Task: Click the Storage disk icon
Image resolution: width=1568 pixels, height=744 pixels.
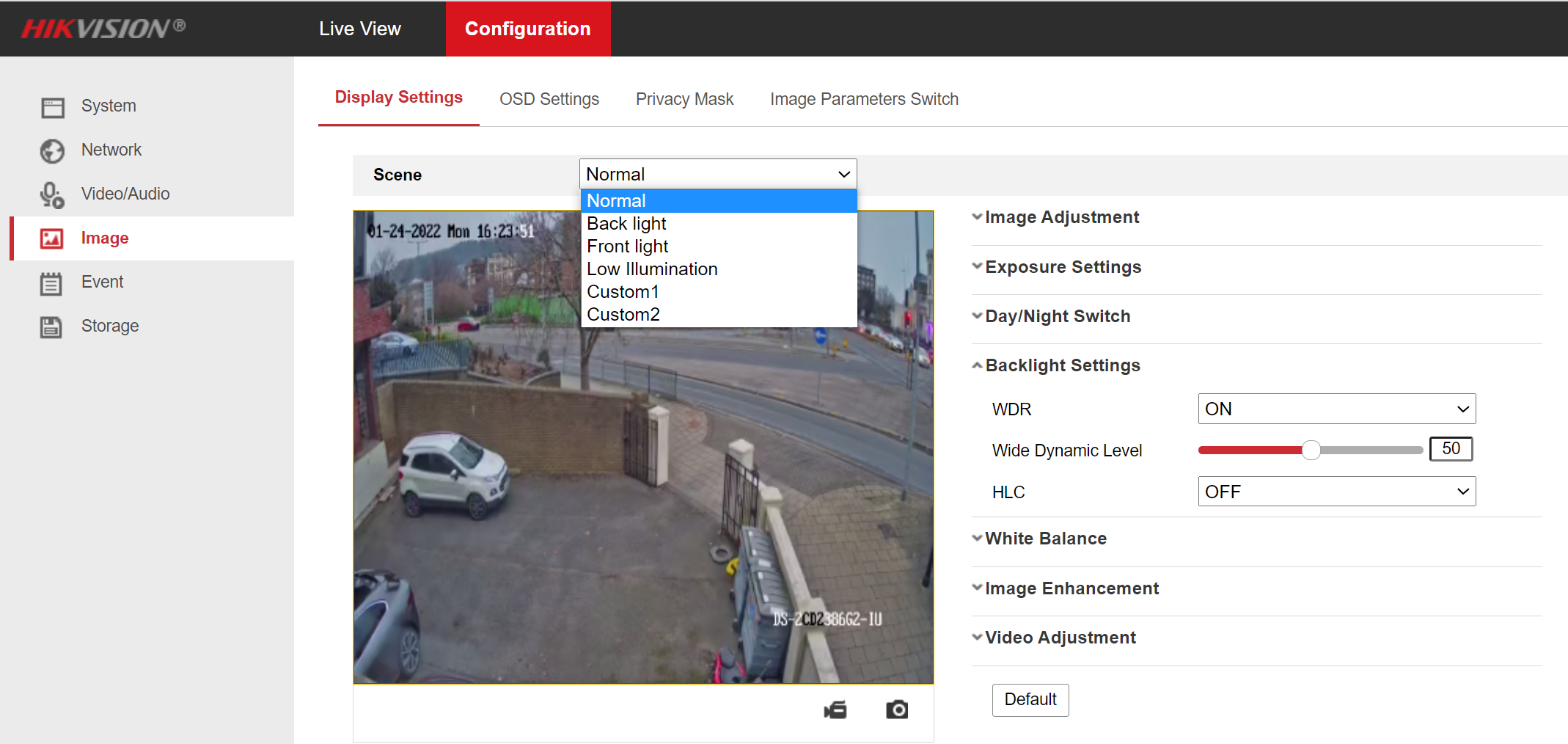Action: point(51,327)
